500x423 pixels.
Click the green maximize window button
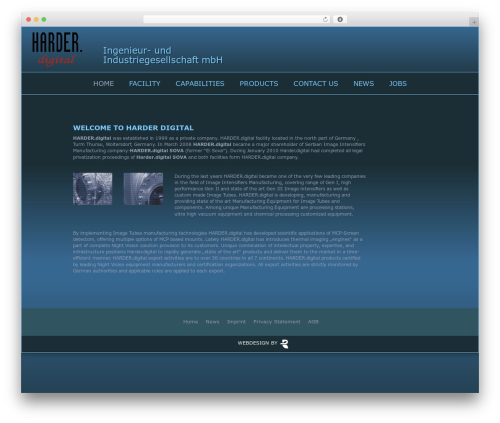[x=44, y=20]
